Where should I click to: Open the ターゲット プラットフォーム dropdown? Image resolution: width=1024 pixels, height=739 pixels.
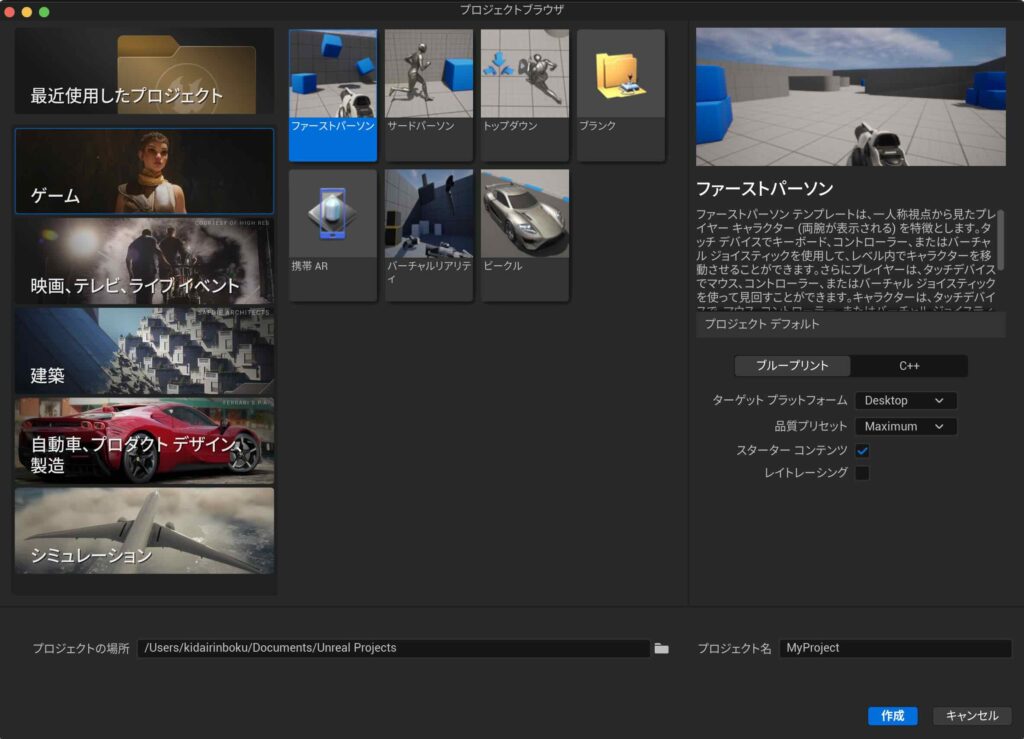tap(905, 400)
